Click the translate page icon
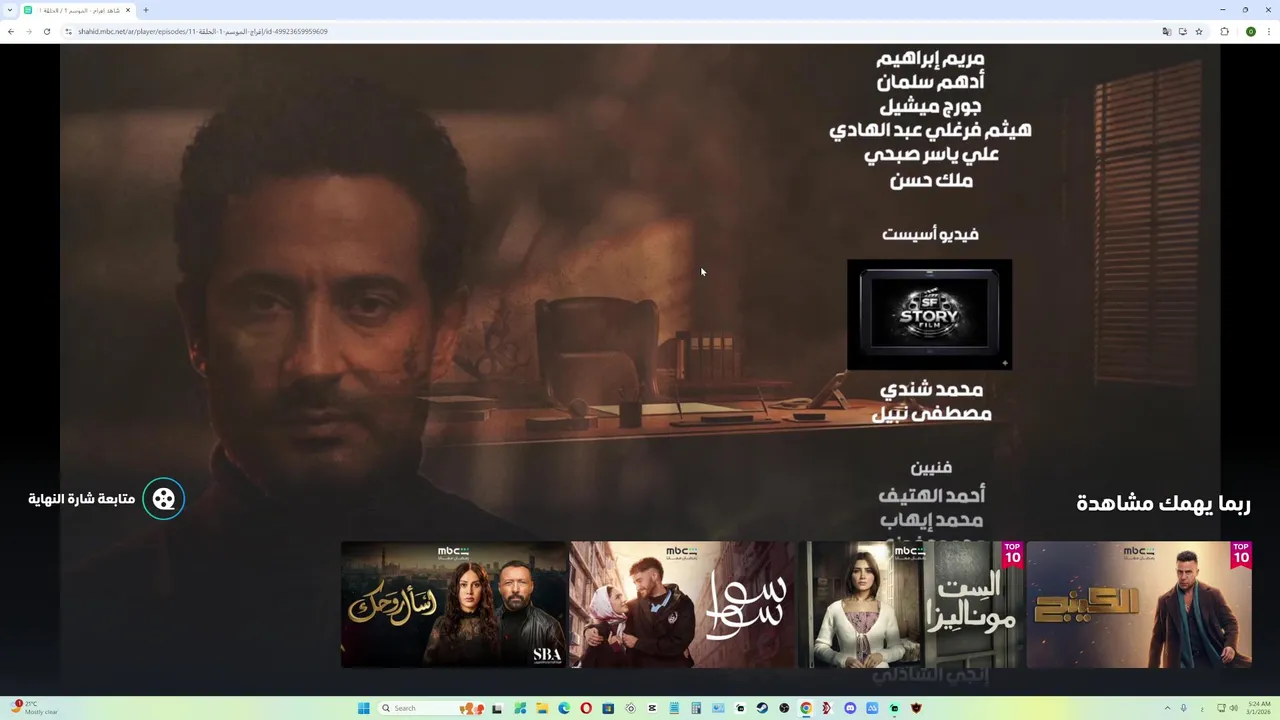Viewport: 1280px width, 720px height. coord(1166,31)
